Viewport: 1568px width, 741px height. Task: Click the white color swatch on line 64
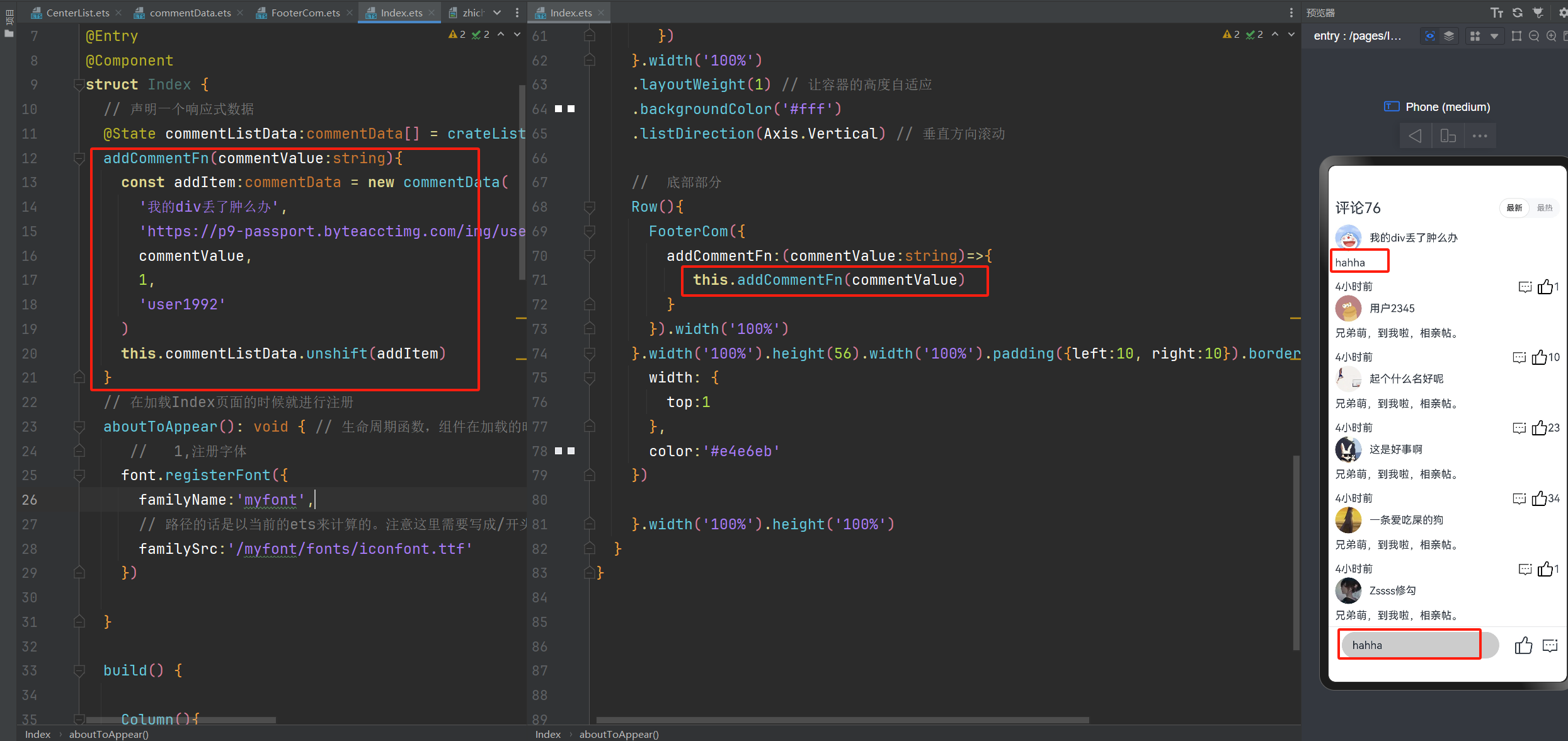tap(559, 109)
